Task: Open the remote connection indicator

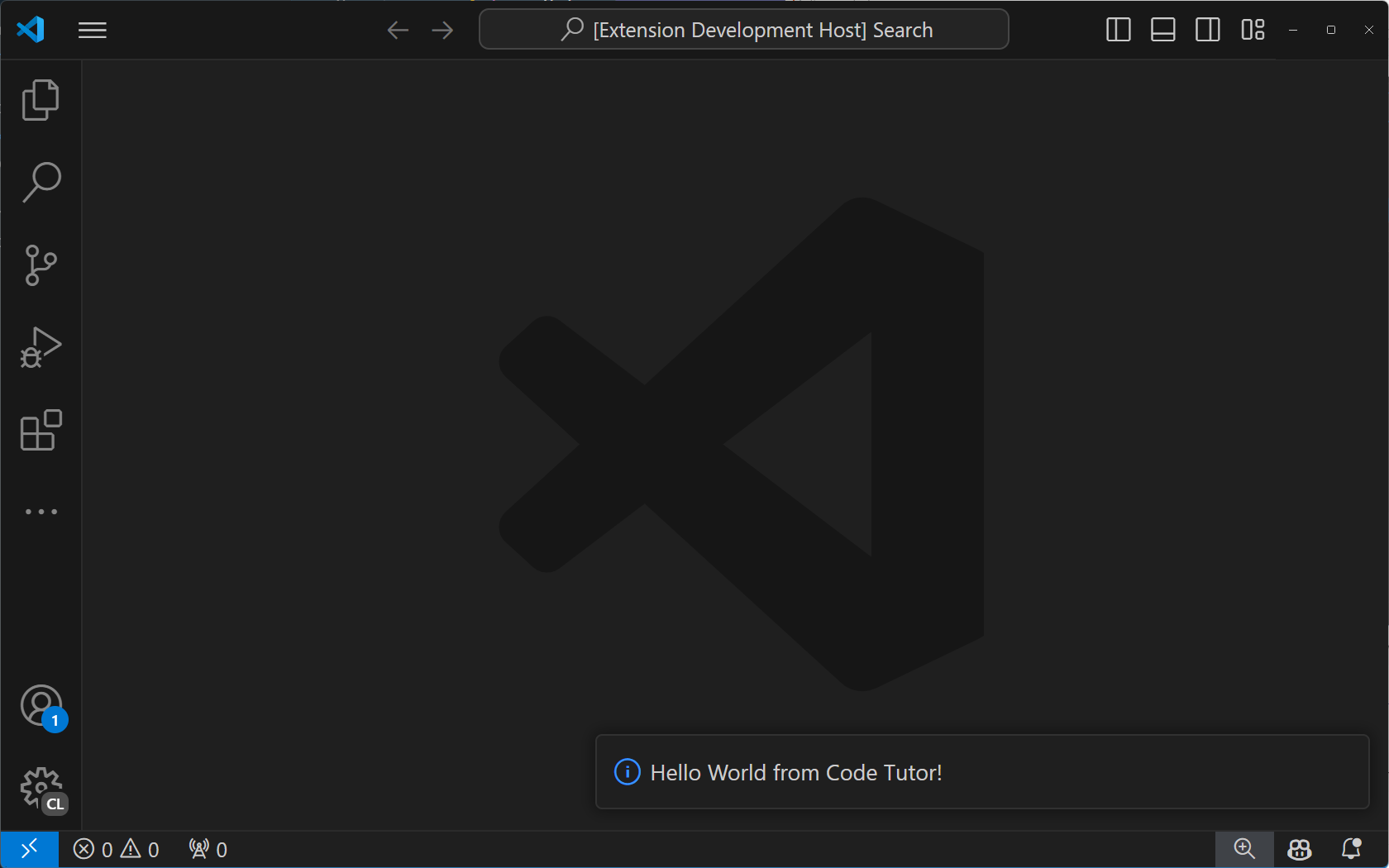Action: 30,849
